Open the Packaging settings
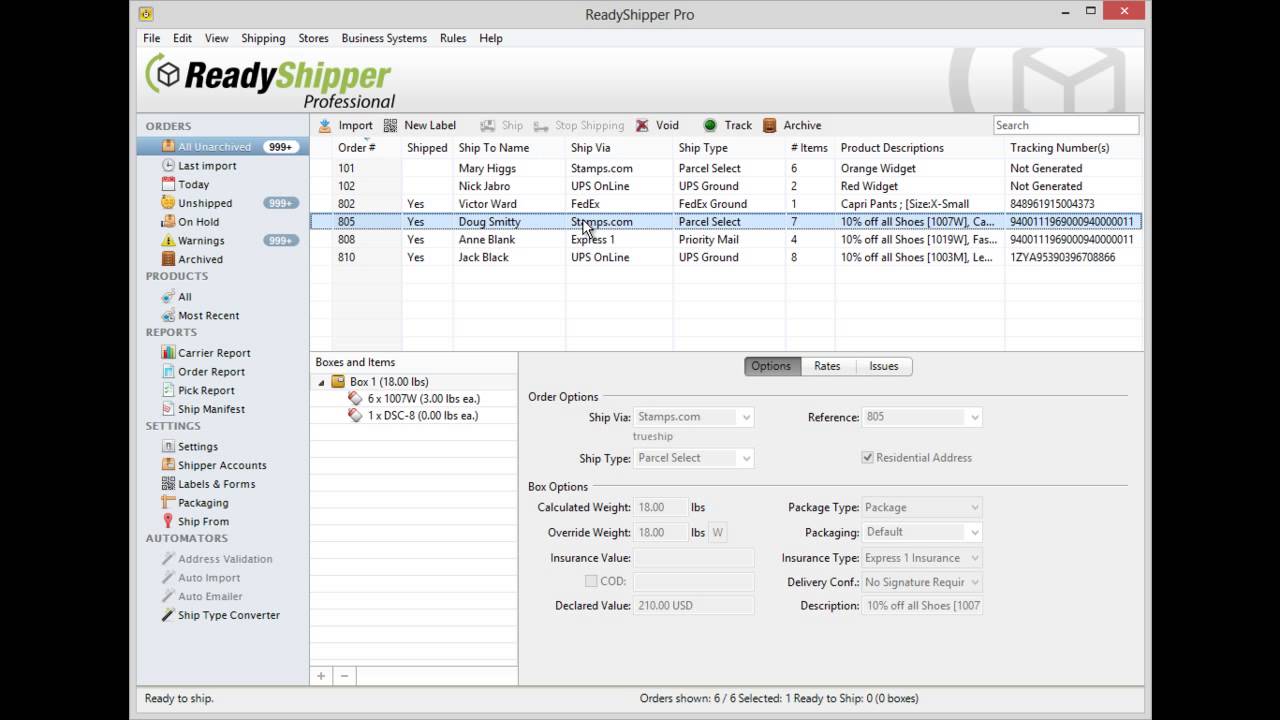1280x720 pixels. (203, 503)
